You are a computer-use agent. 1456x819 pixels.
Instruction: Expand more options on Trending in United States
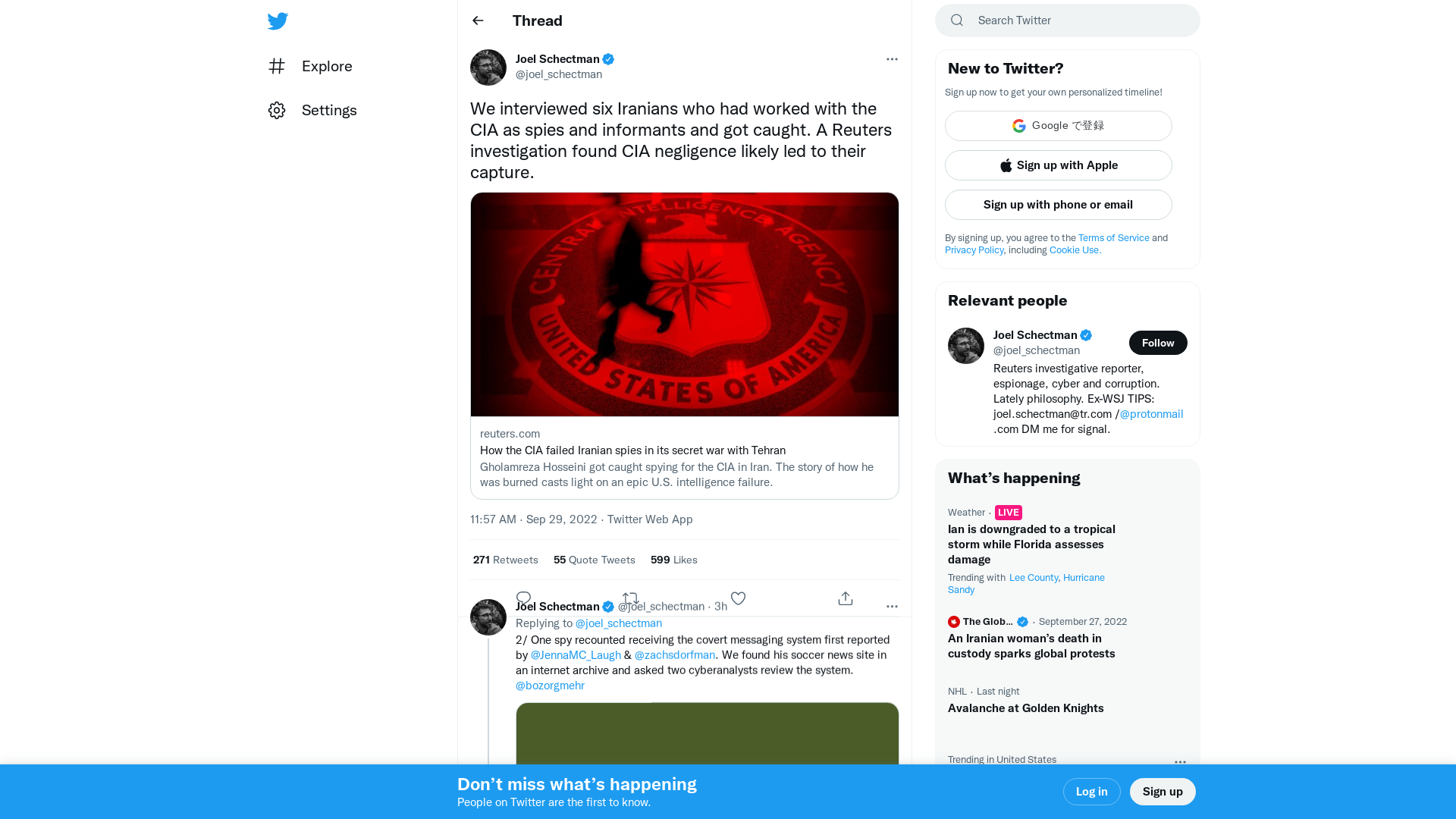coord(1180,762)
